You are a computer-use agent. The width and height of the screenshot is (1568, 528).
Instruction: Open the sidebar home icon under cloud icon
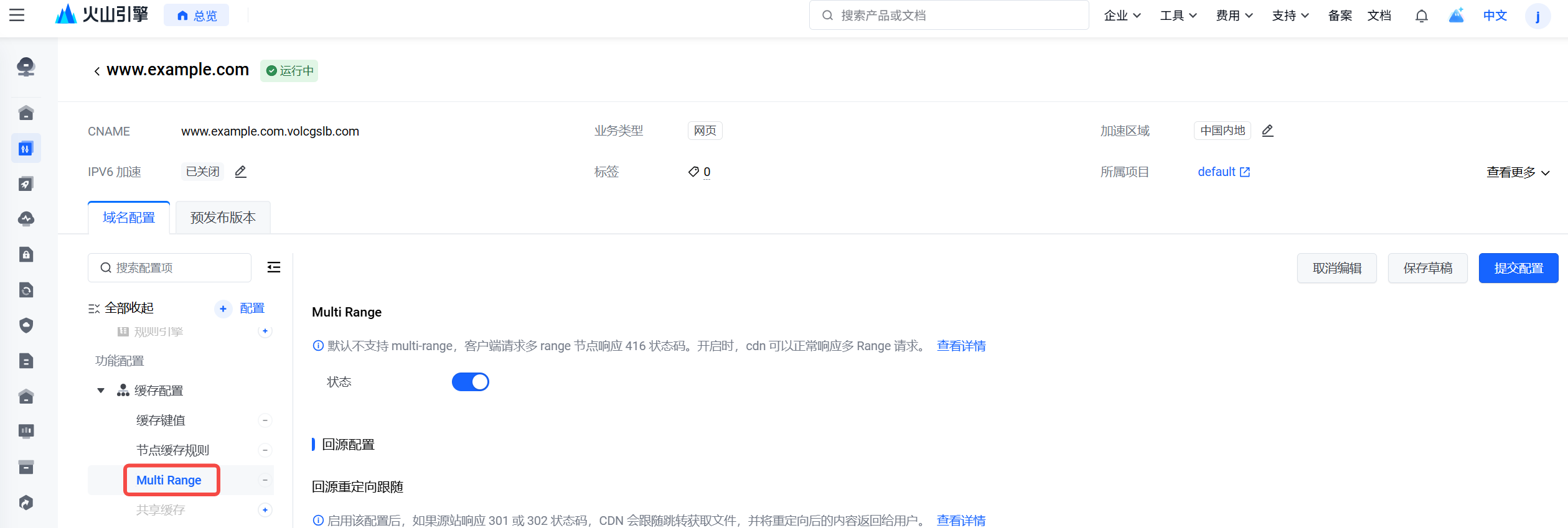coord(26,113)
